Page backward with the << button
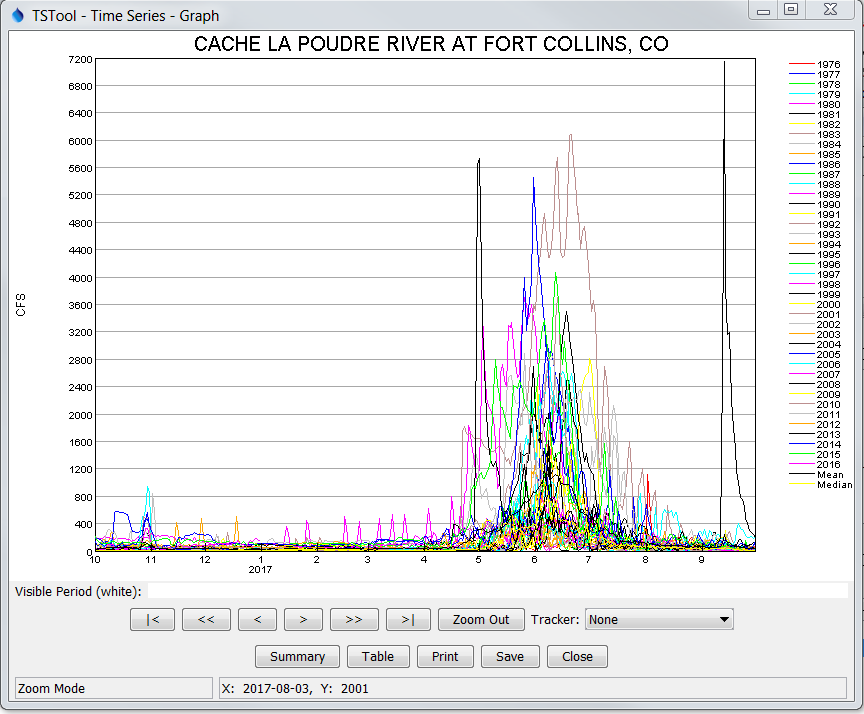 click(x=206, y=619)
